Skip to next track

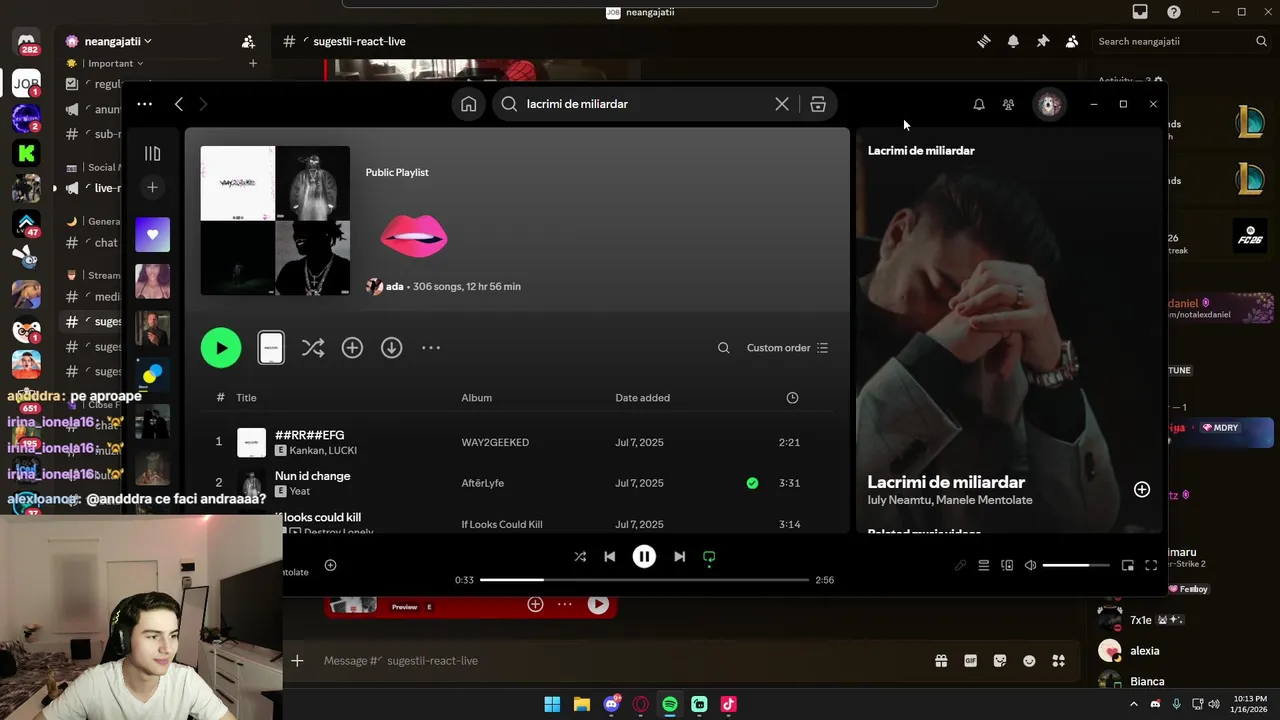tap(679, 557)
